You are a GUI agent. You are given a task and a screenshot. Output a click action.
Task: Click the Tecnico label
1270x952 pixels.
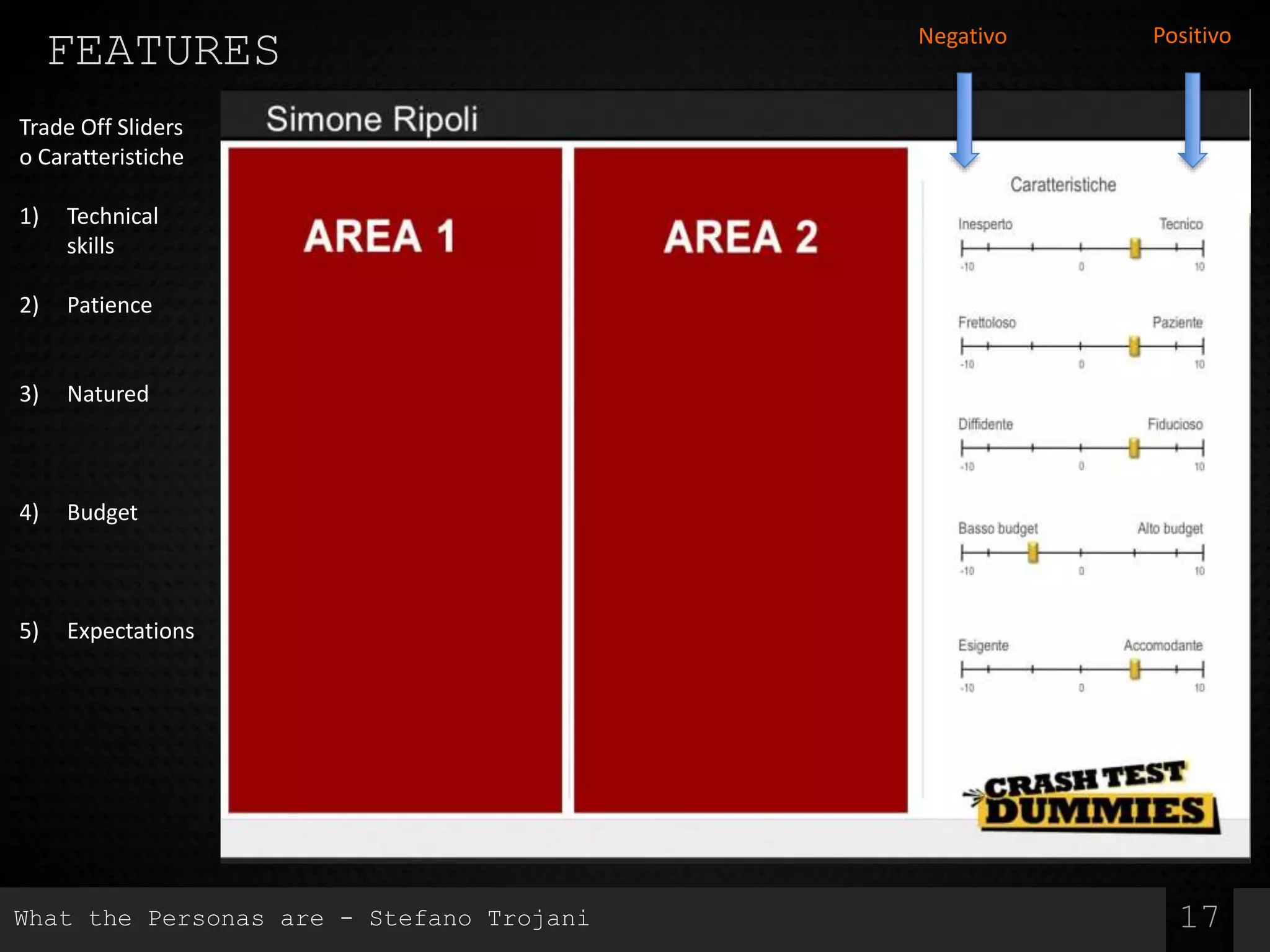click(x=1181, y=224)
